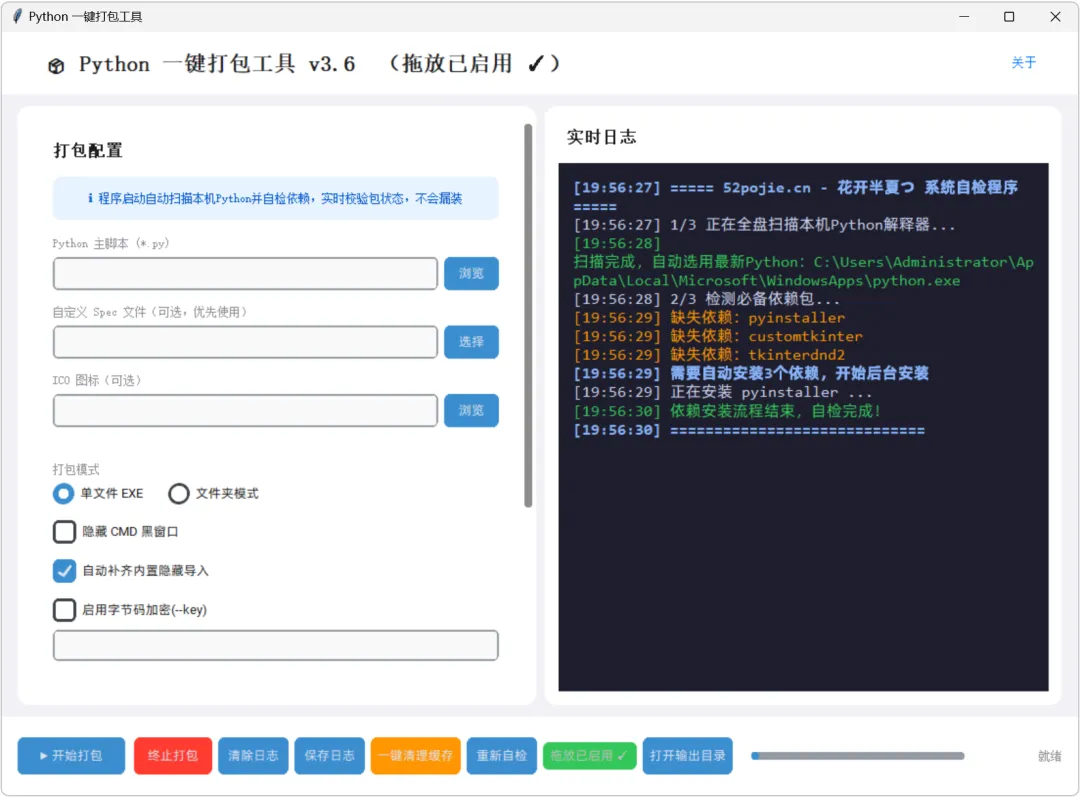Click 选择 button for Spec file

(471, 342)
